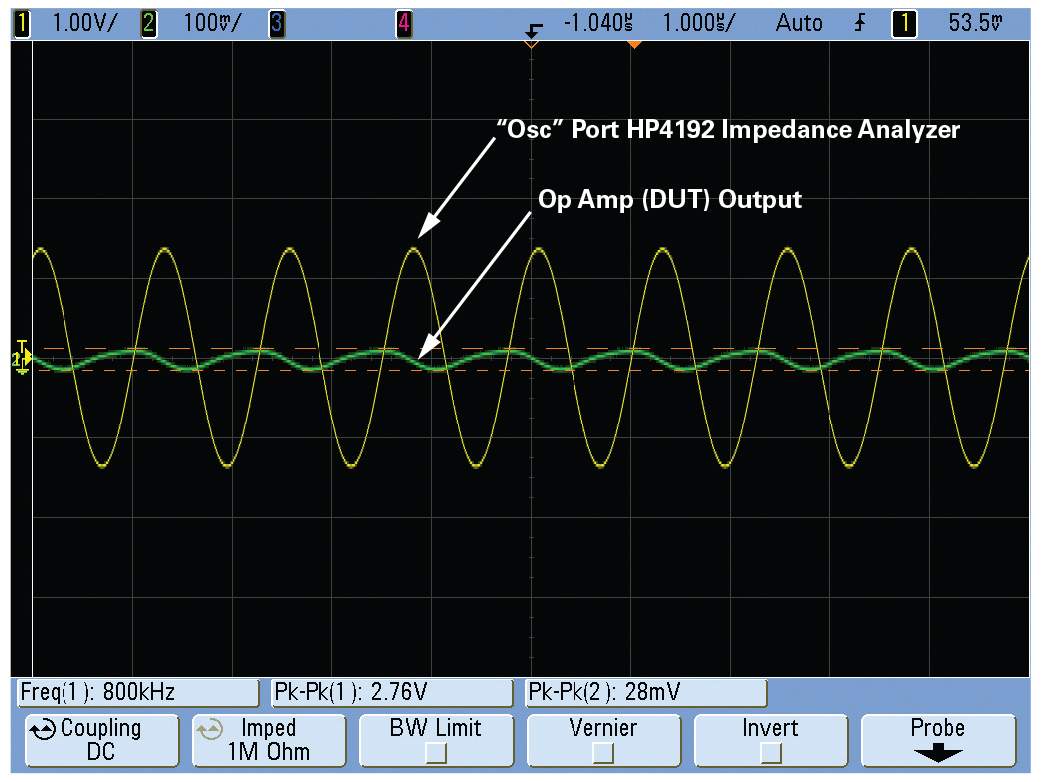Click the Pk-Pk(1): 2.76V measurement
Viewport: 1041px width, 782px height.
[x=392, y=692]
